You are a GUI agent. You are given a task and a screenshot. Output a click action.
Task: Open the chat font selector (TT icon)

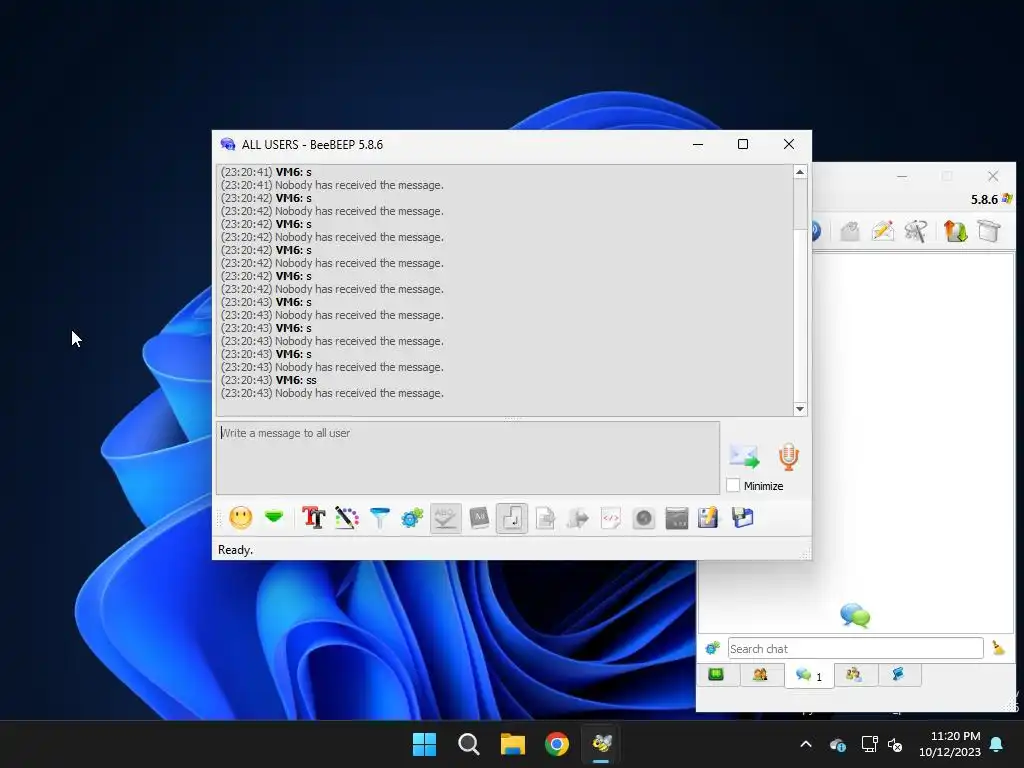[313, 518]
